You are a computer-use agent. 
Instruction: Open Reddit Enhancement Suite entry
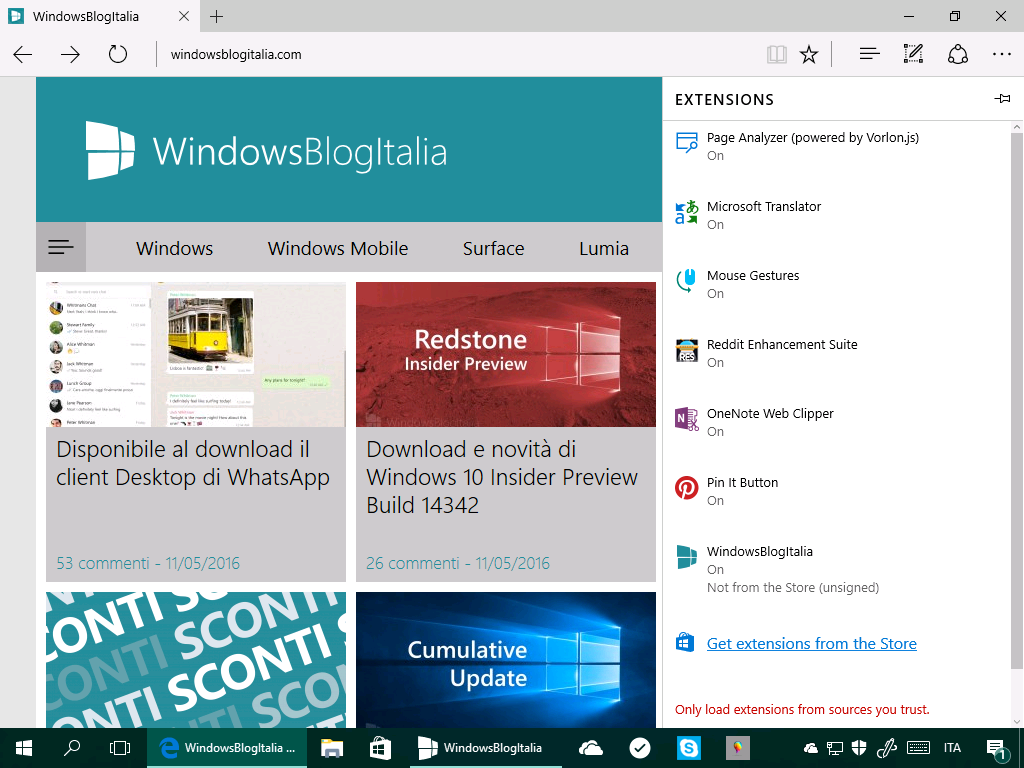(x=837, y=353)
